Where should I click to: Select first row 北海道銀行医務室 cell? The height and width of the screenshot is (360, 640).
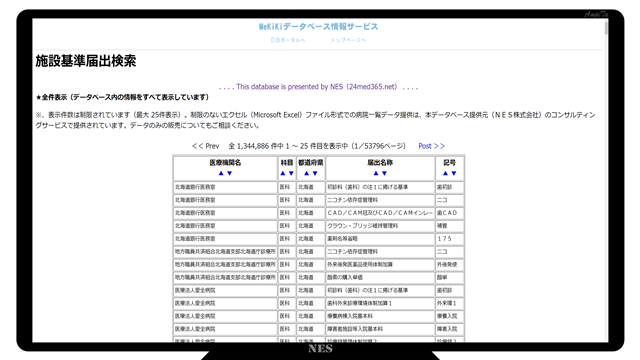click(x=225, y=187)
